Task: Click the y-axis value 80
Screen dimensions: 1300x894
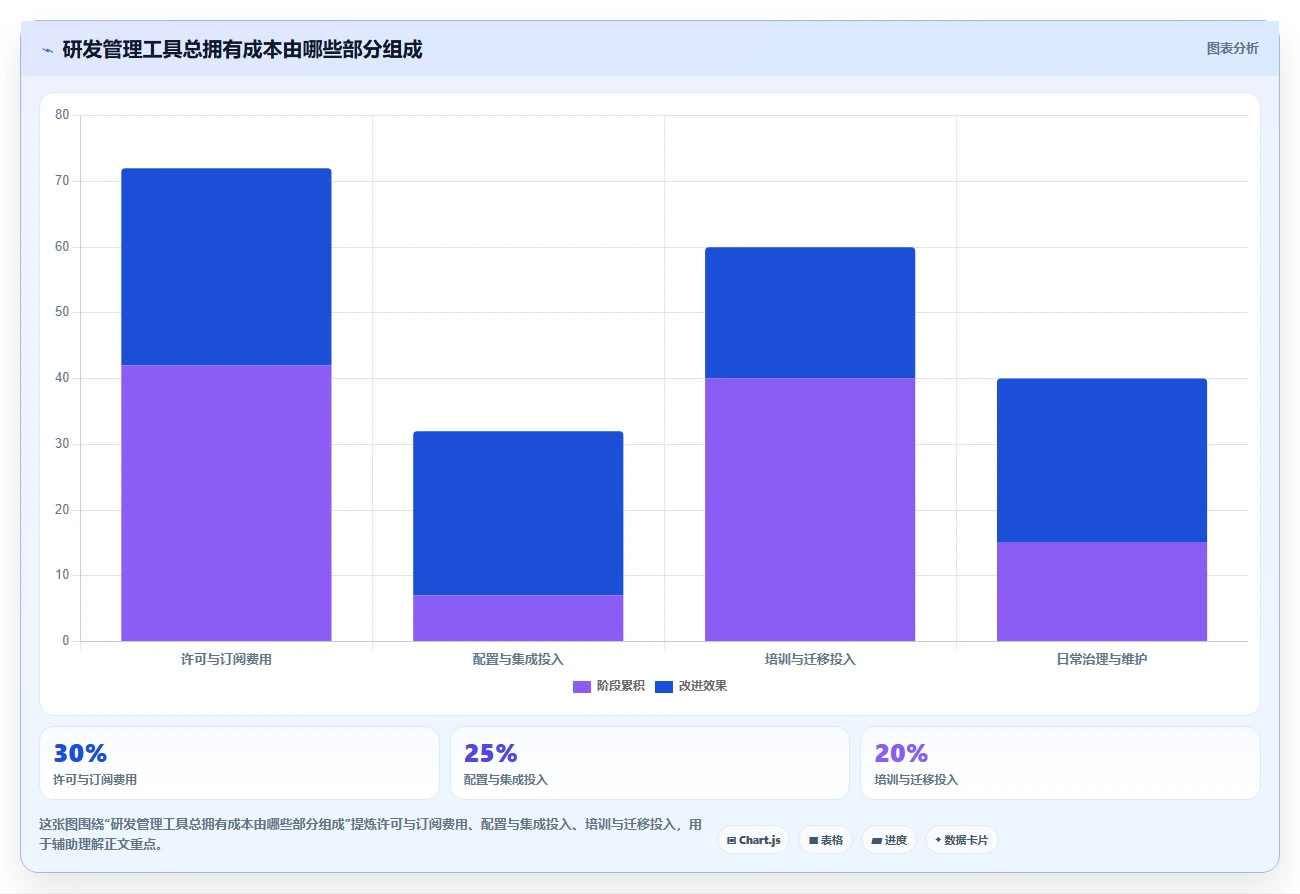Action: 62,115
